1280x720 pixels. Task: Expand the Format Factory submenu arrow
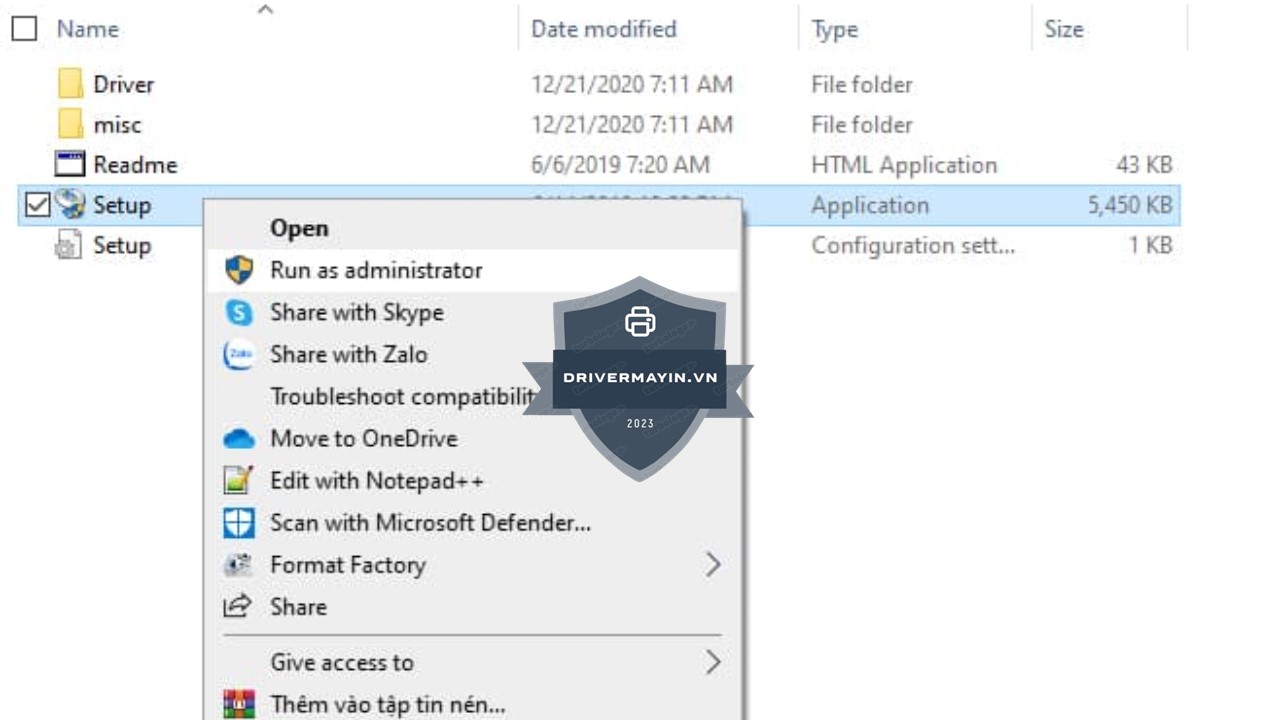(x=712, y=565)
